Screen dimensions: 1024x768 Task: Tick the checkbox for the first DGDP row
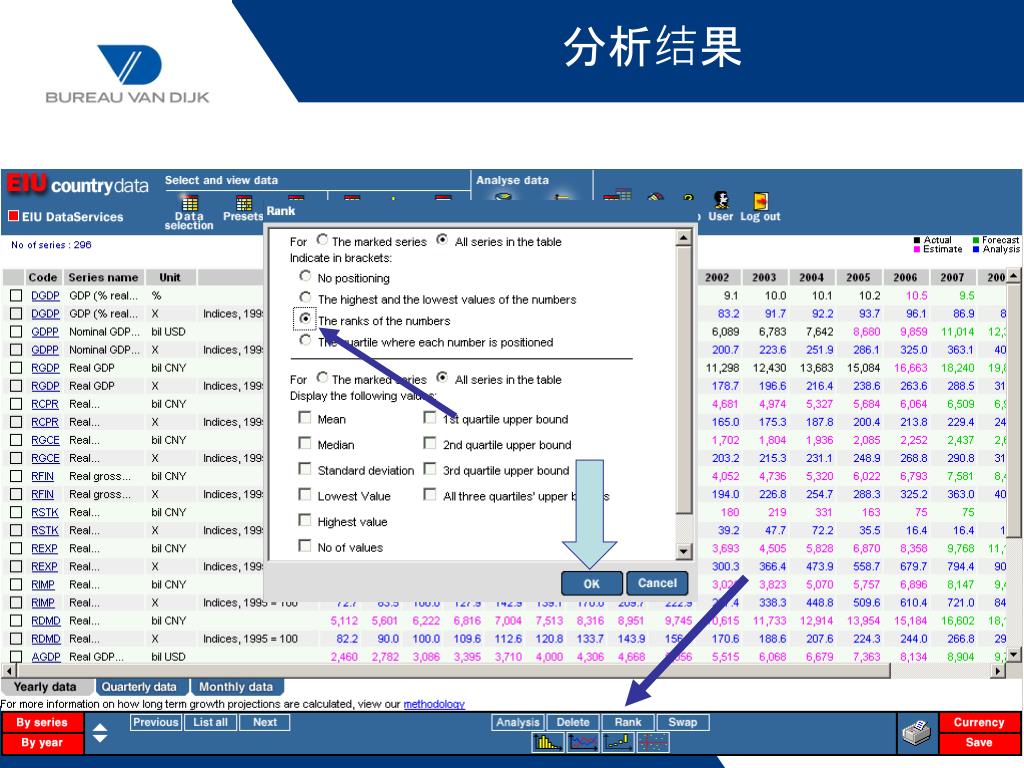tap(16, 295)
